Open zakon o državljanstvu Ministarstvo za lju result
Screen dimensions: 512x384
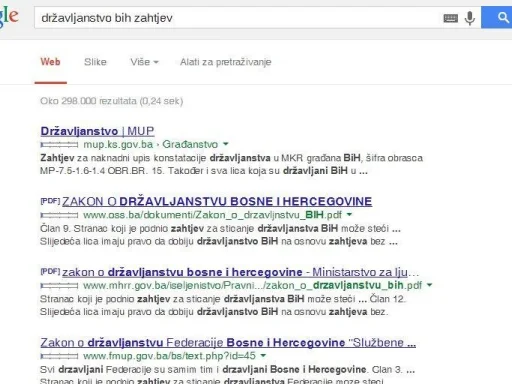[241, 272]
